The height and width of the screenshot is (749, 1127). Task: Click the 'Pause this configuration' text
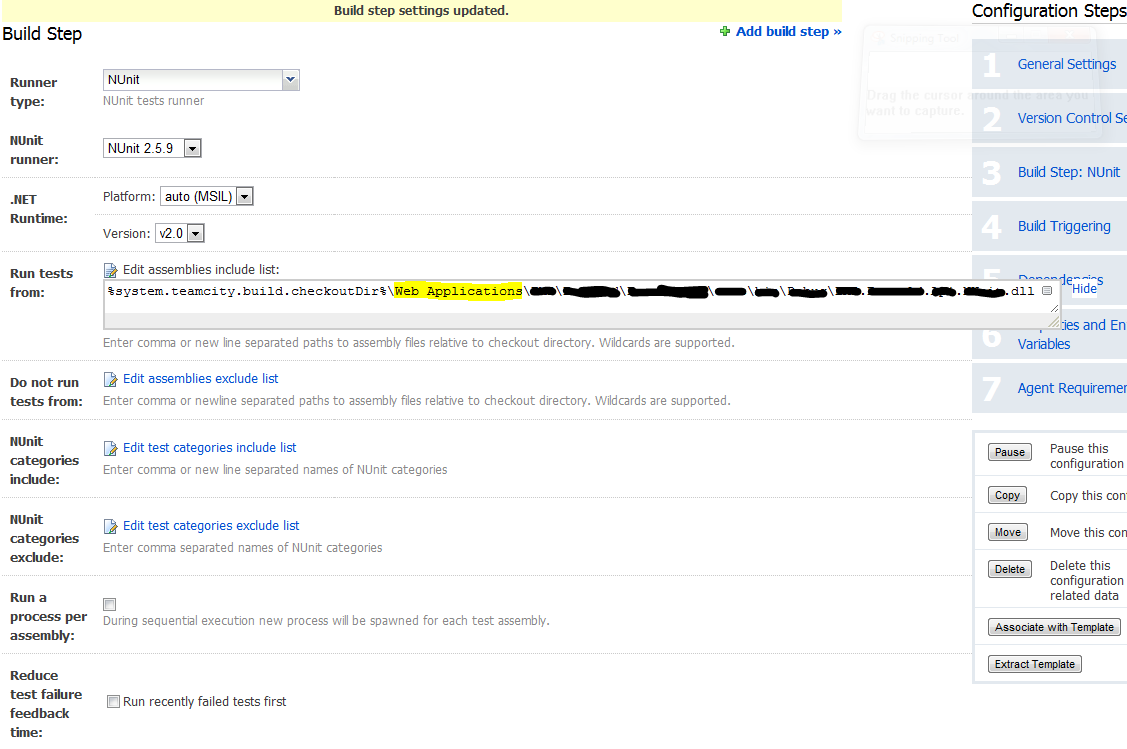click(x=1087, y=456)
